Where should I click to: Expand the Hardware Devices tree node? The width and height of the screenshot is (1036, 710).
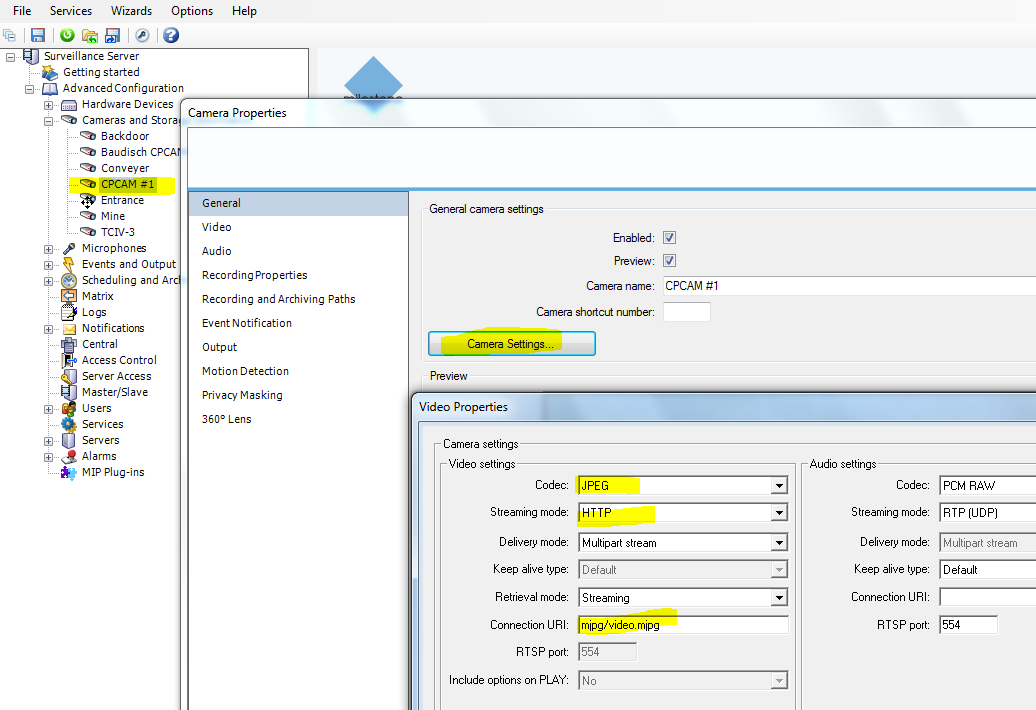point(49,104)
